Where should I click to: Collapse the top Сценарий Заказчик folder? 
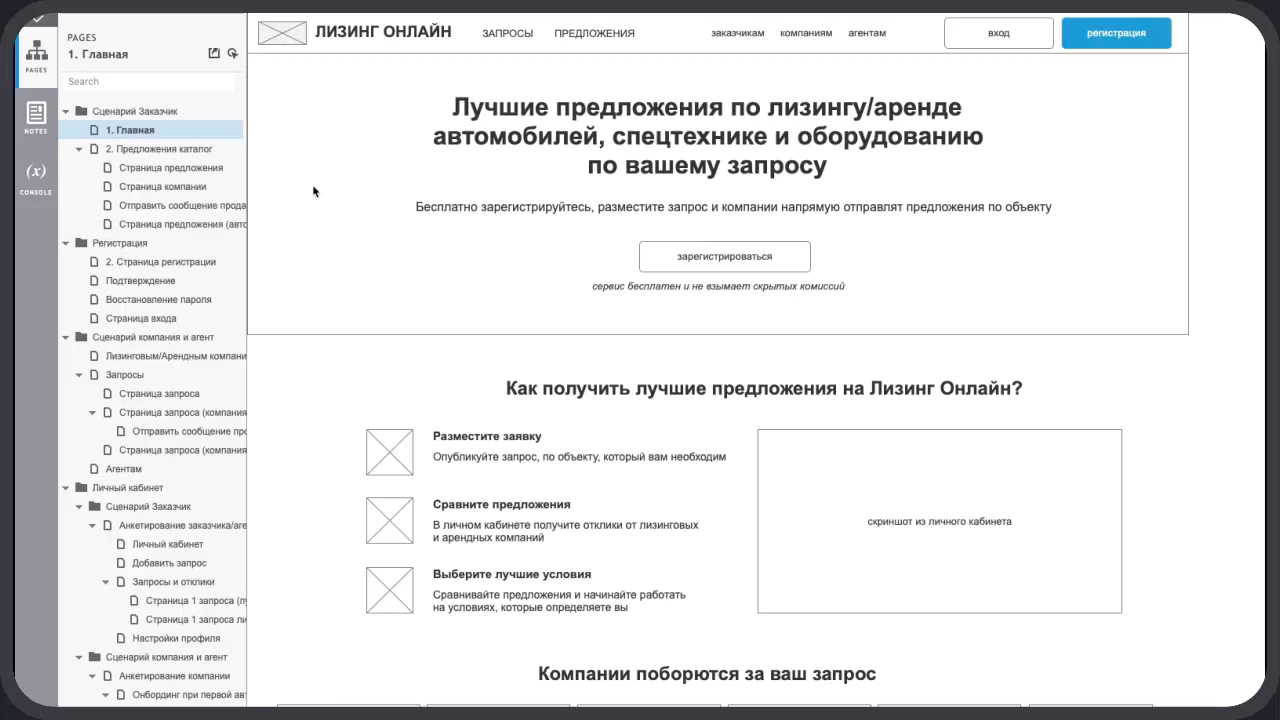click(x=66, y=112)
